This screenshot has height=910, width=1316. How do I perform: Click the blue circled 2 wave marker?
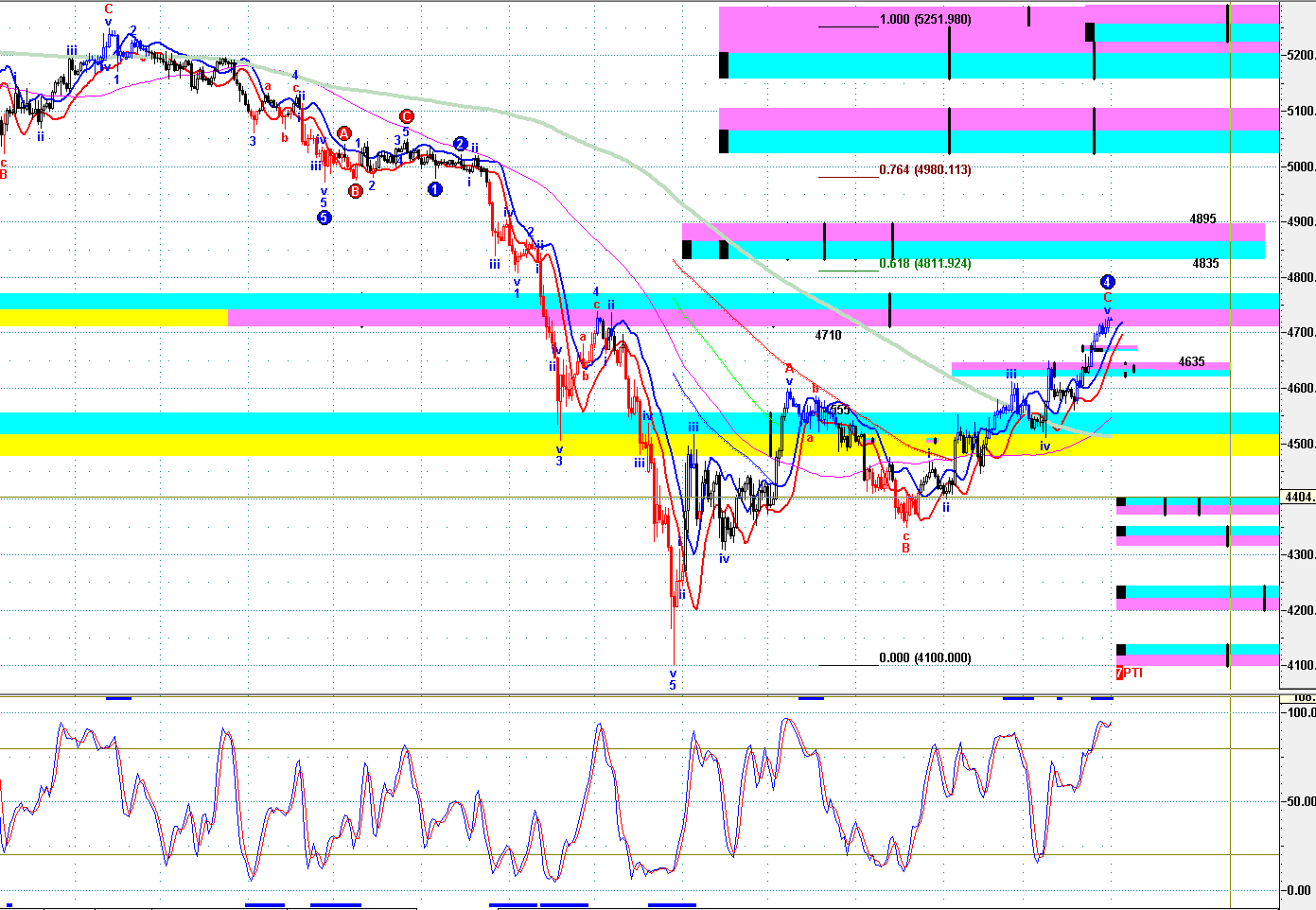[x=460, y=144]
